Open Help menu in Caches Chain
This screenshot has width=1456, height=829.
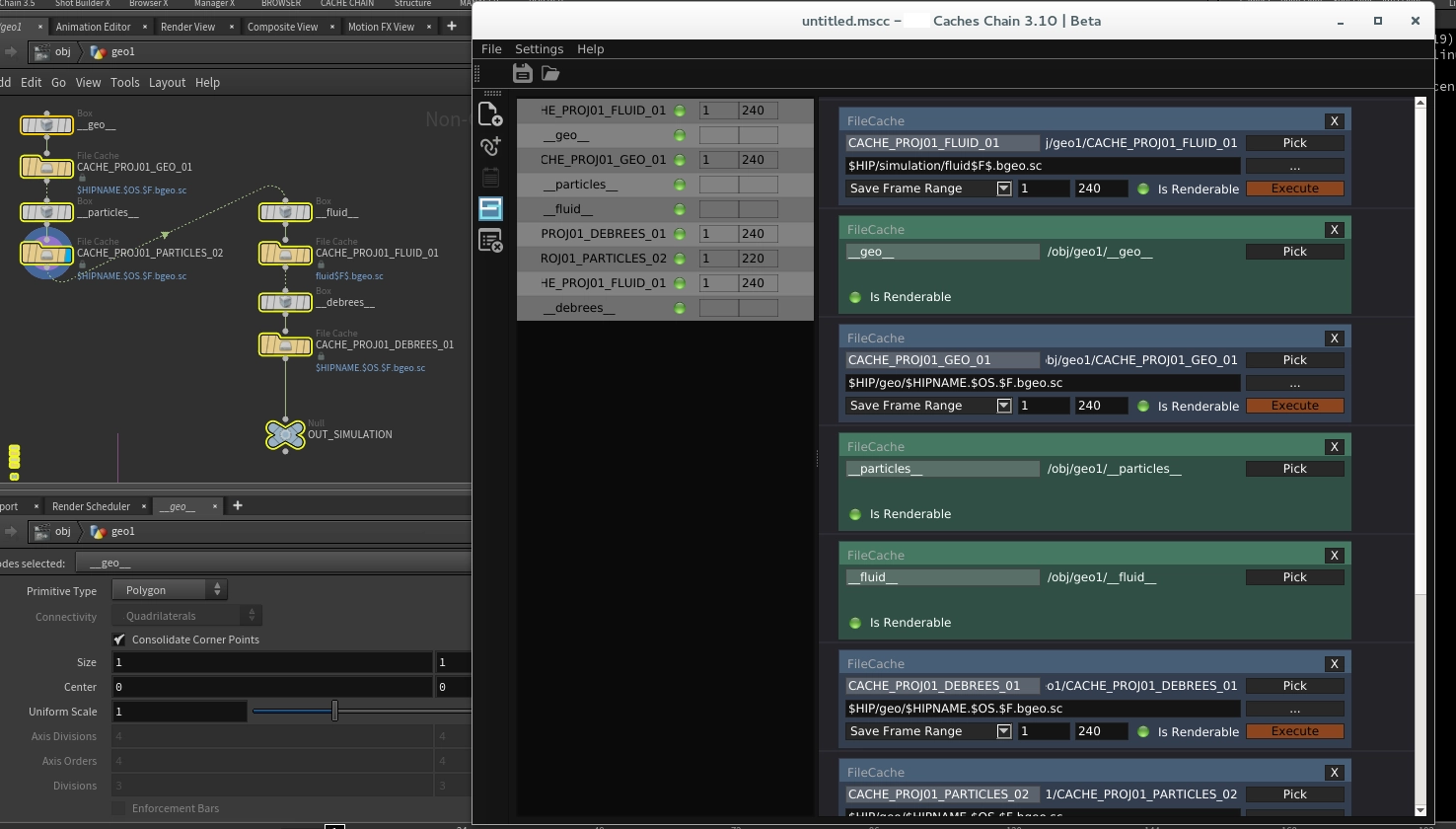590,48
